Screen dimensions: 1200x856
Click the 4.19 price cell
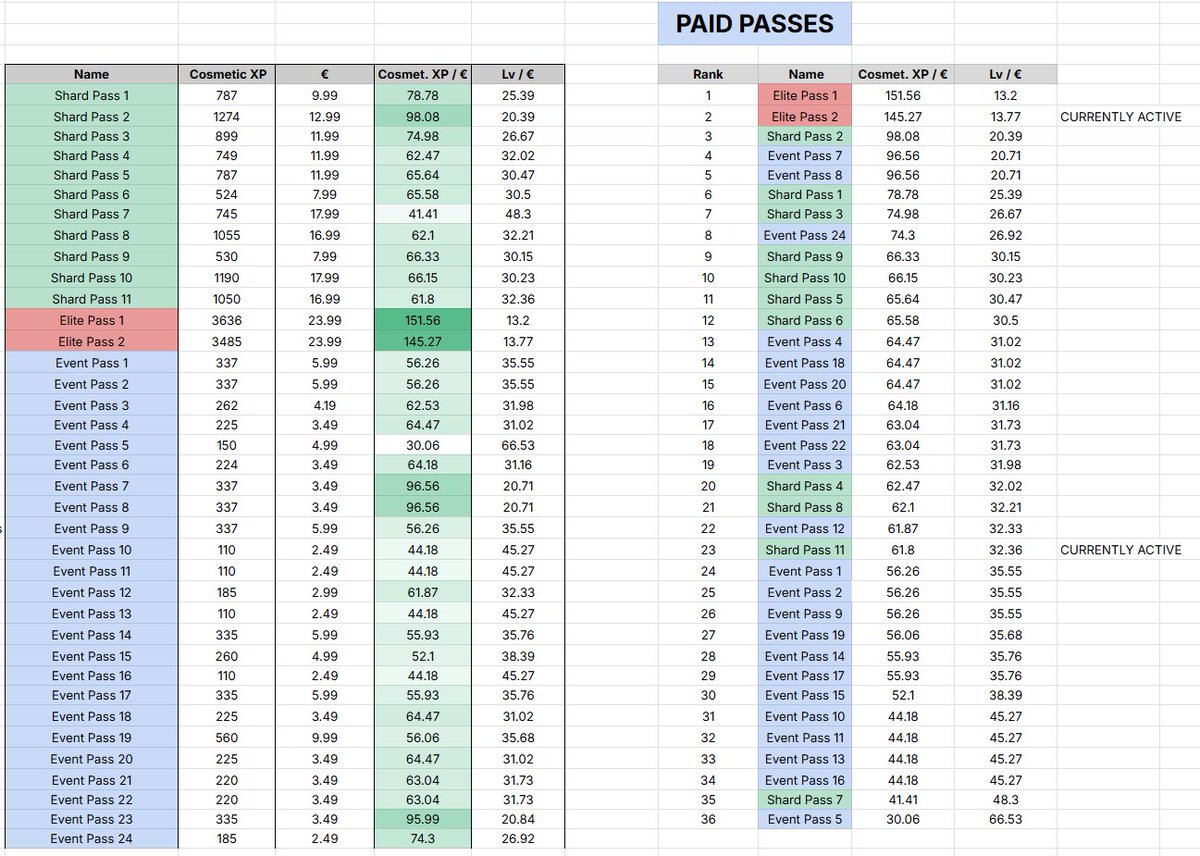point(324,405)
